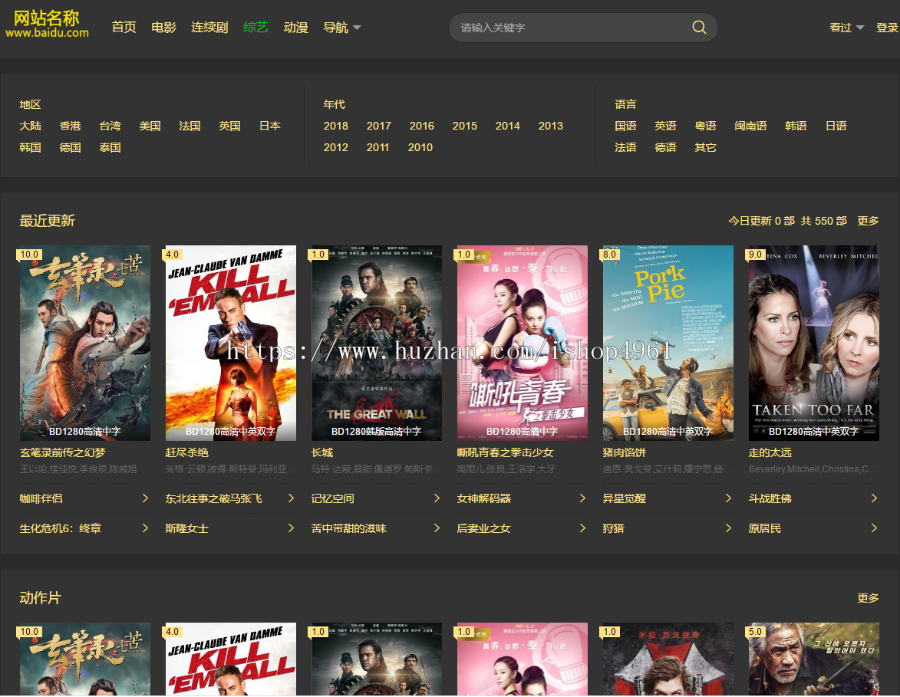Go to the 电影 section

point(164,27)
